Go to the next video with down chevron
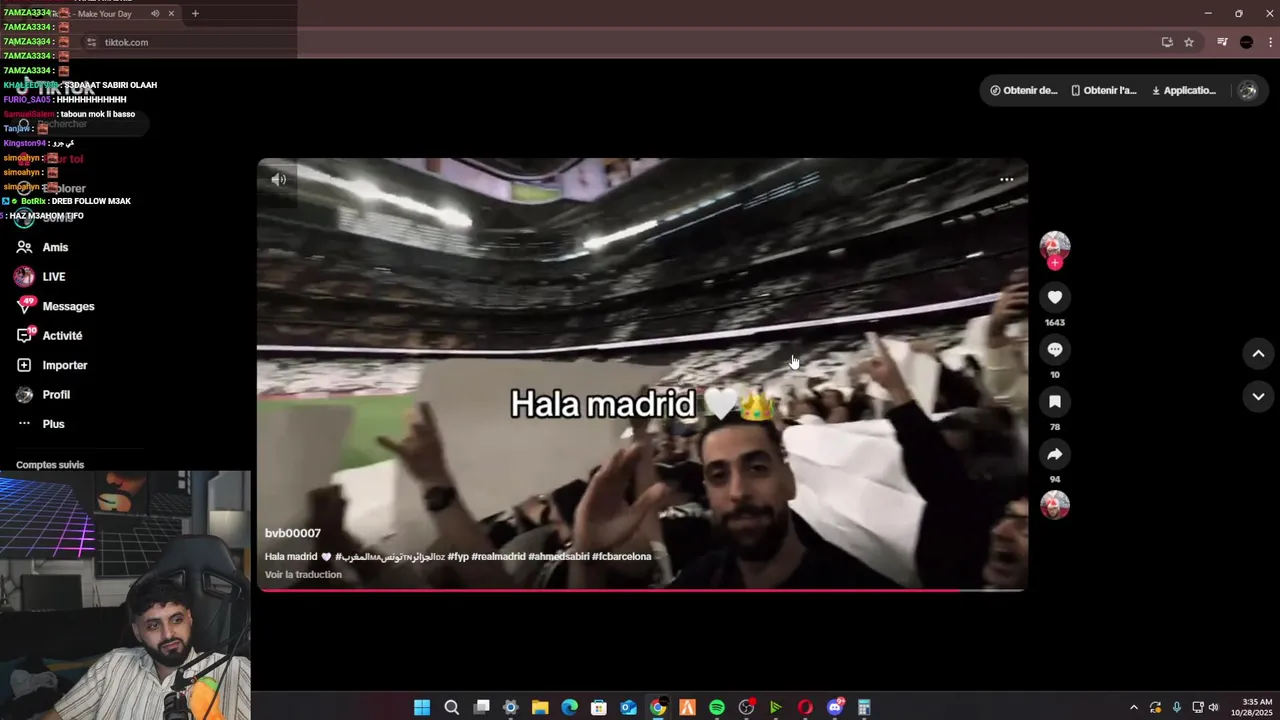The height and width of the screenshot is (720, 1280). coord(1258,396)
